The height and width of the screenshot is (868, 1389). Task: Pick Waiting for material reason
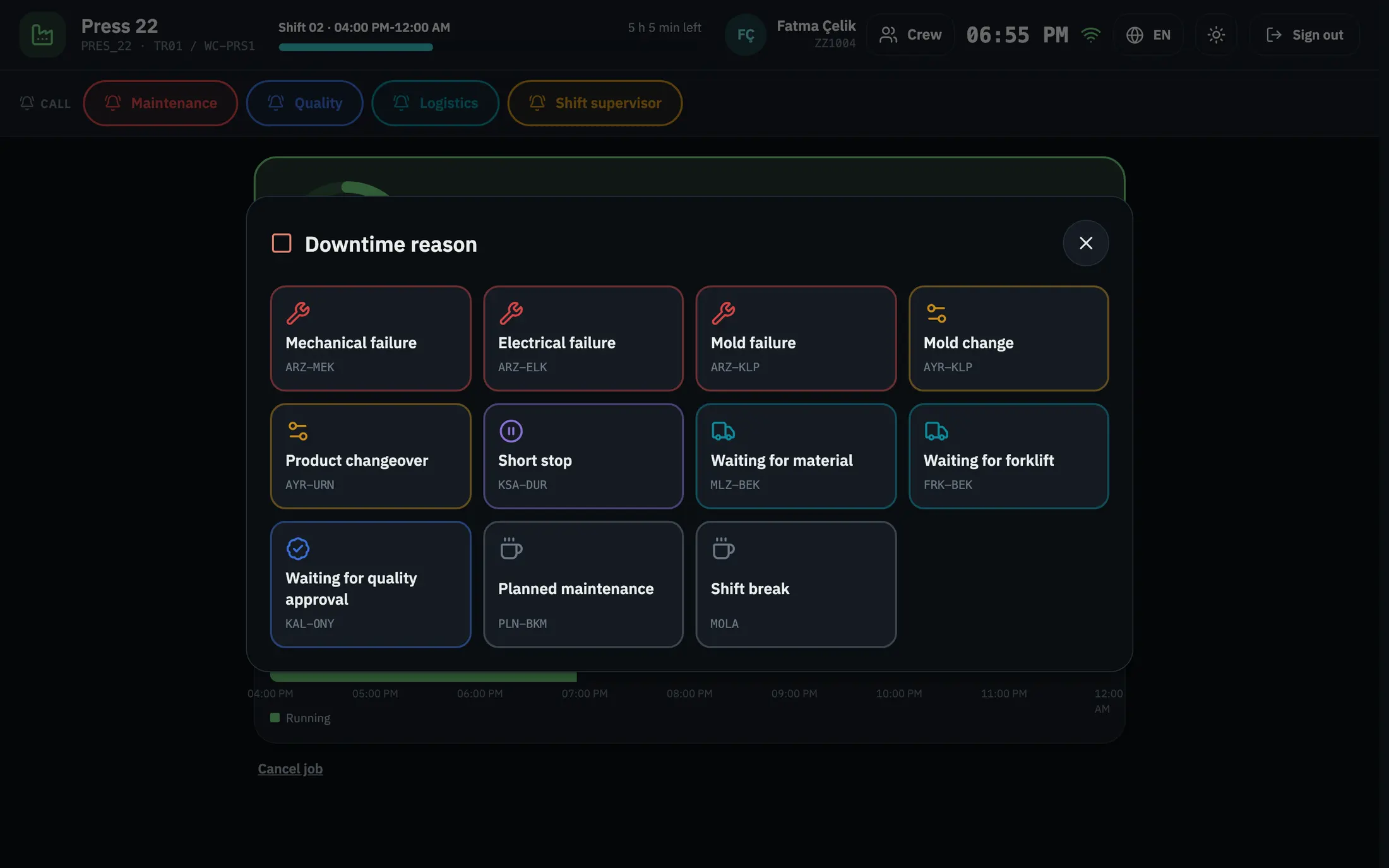tap(796, 456)
